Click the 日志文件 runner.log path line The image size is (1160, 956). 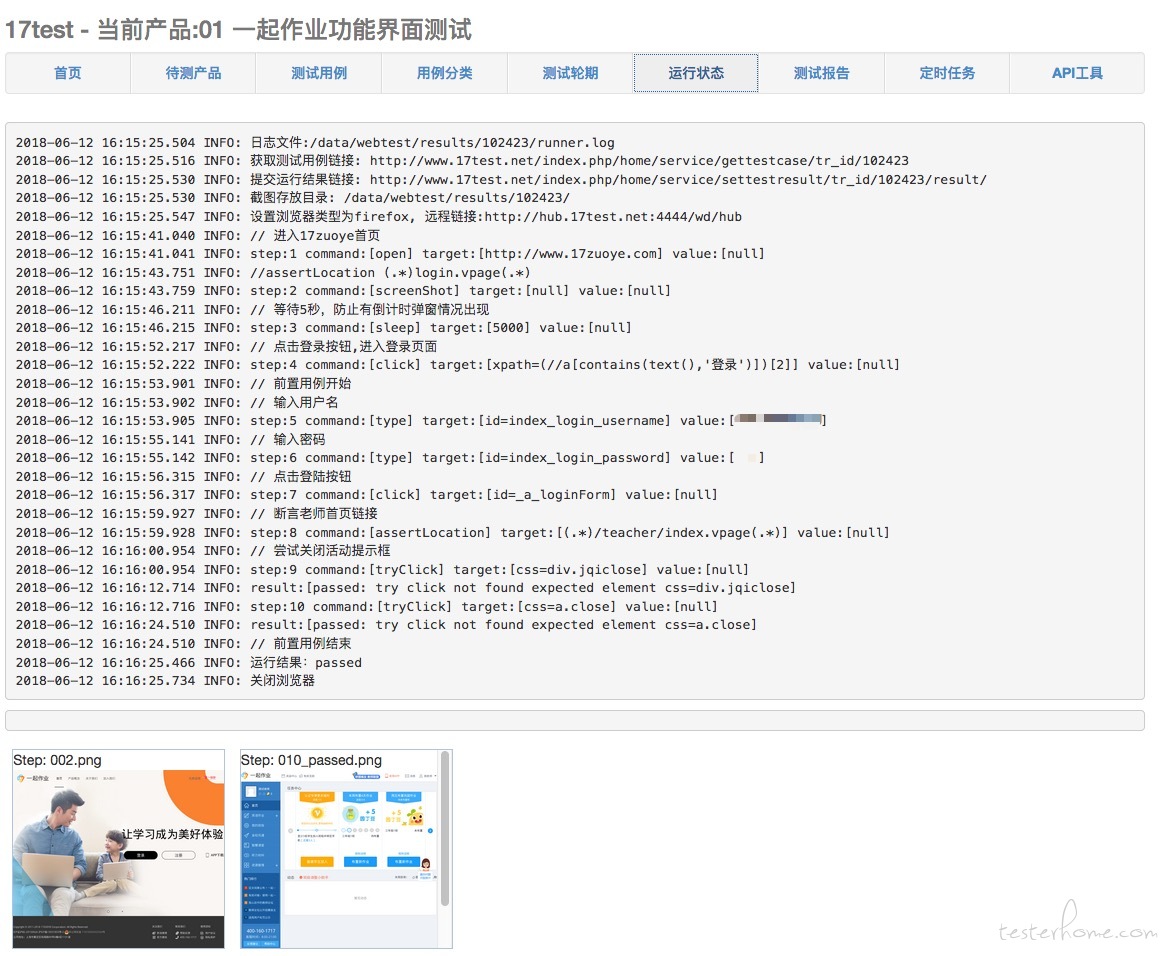tap(315, 143)
